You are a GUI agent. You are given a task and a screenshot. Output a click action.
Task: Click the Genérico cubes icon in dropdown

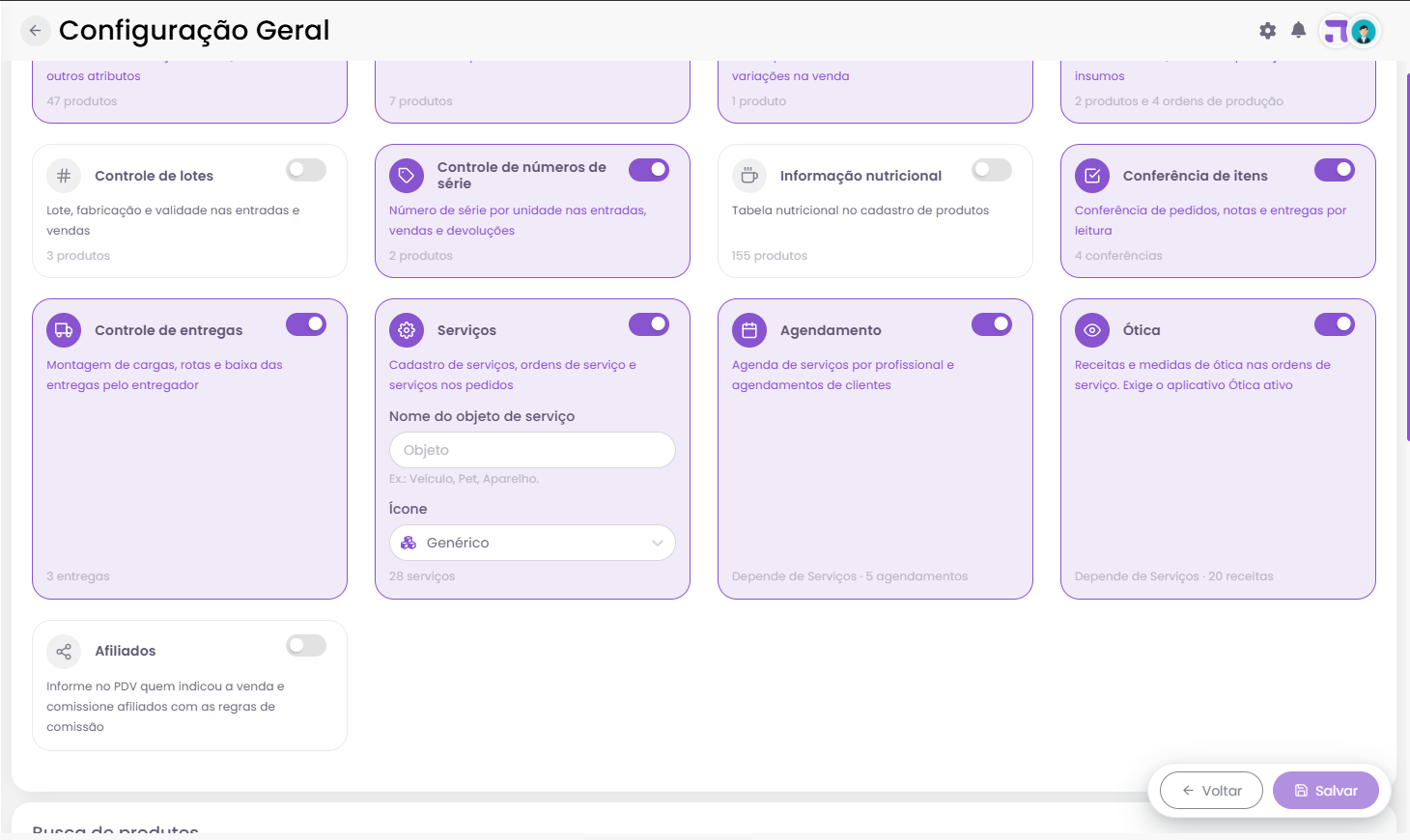[409, 543]
